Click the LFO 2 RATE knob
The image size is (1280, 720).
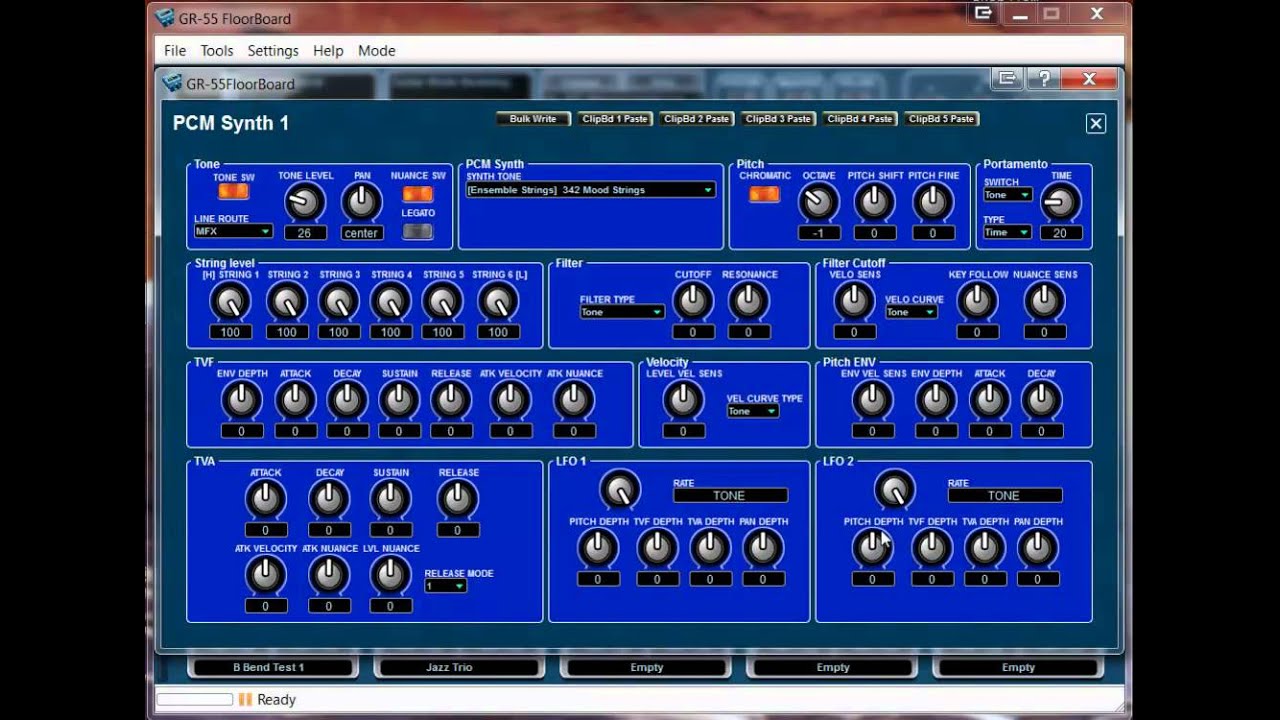click(895, 490)
